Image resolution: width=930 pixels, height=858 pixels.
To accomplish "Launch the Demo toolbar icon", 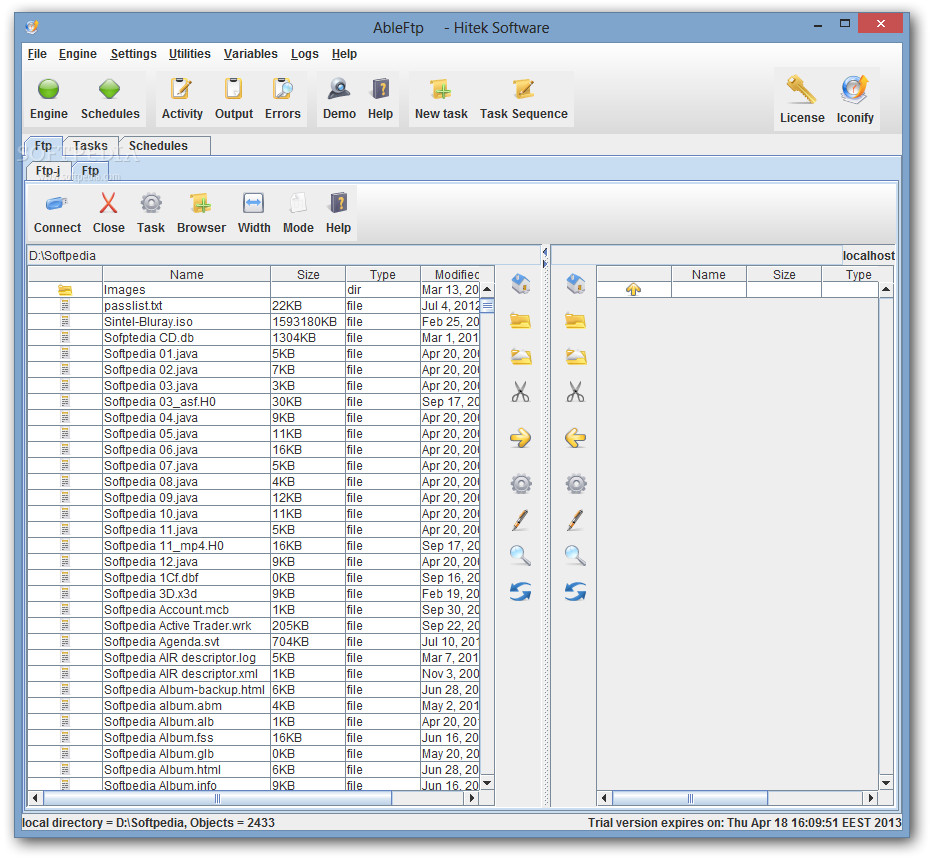I will [x=339, y=90].
